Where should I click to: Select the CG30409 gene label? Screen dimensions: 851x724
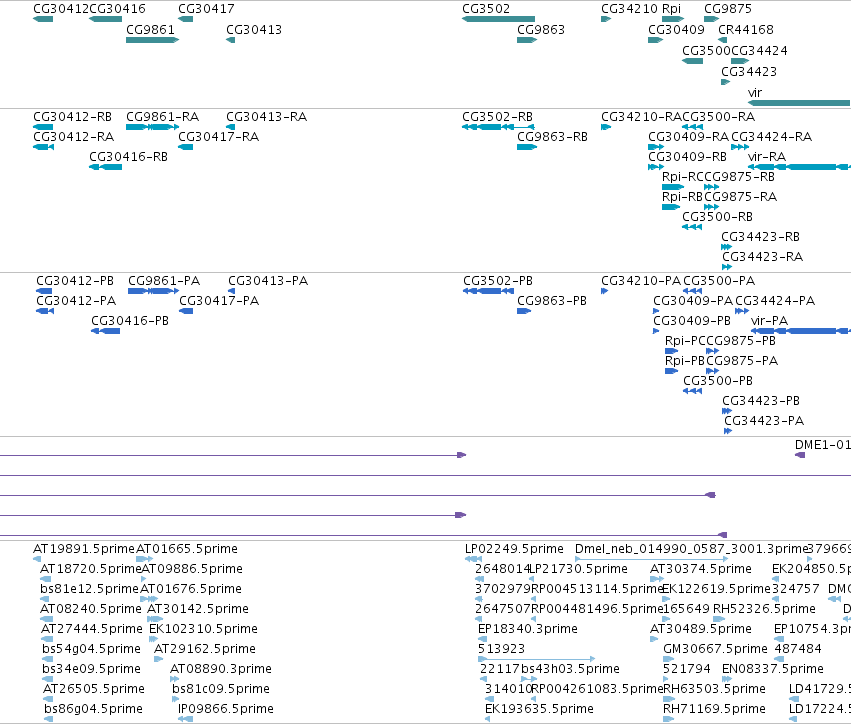coord(676,30)
